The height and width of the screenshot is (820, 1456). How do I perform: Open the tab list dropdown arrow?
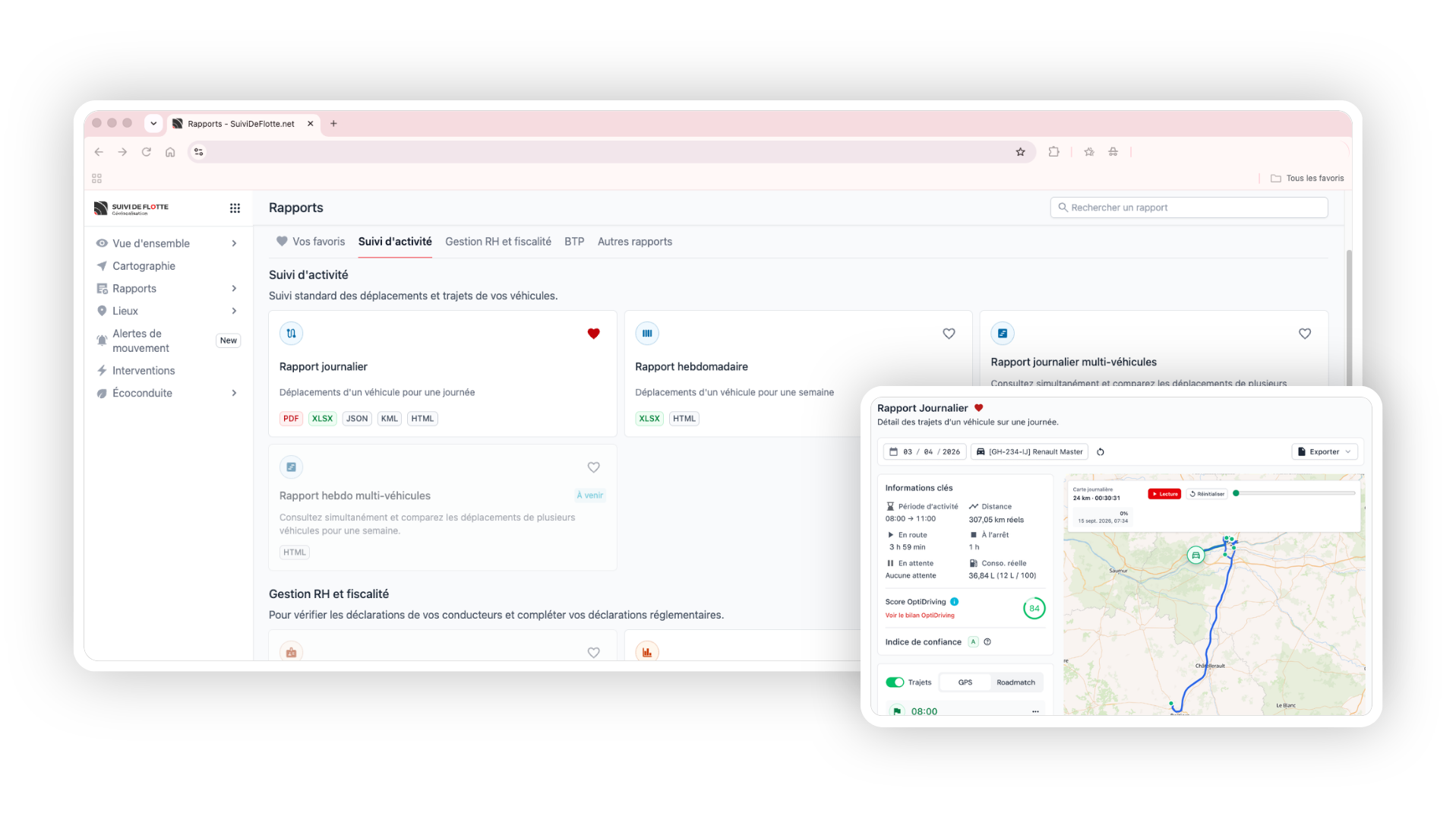153,123
